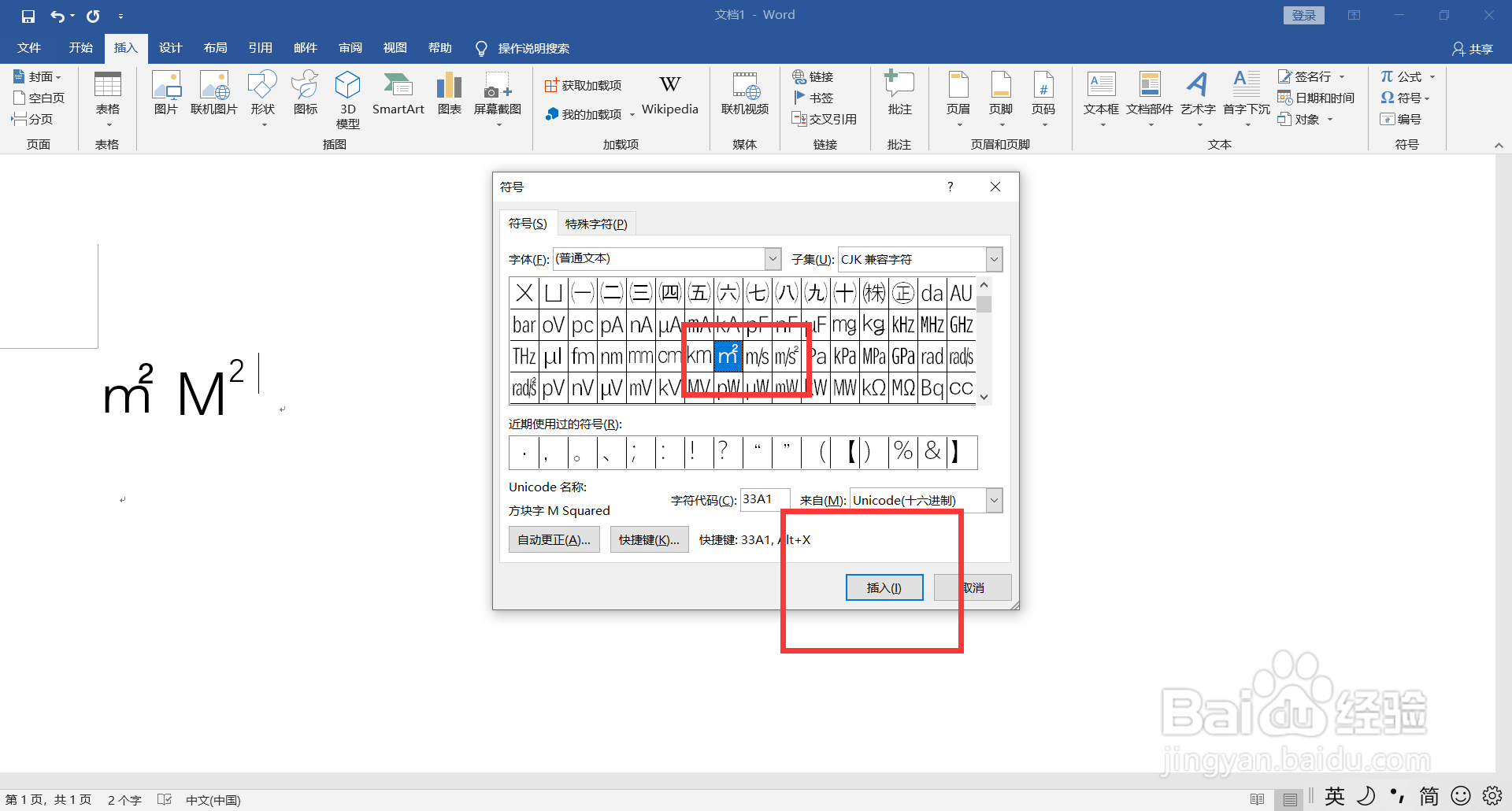
Task: Open 自动更正 settings
Action: tap(554, 539)
